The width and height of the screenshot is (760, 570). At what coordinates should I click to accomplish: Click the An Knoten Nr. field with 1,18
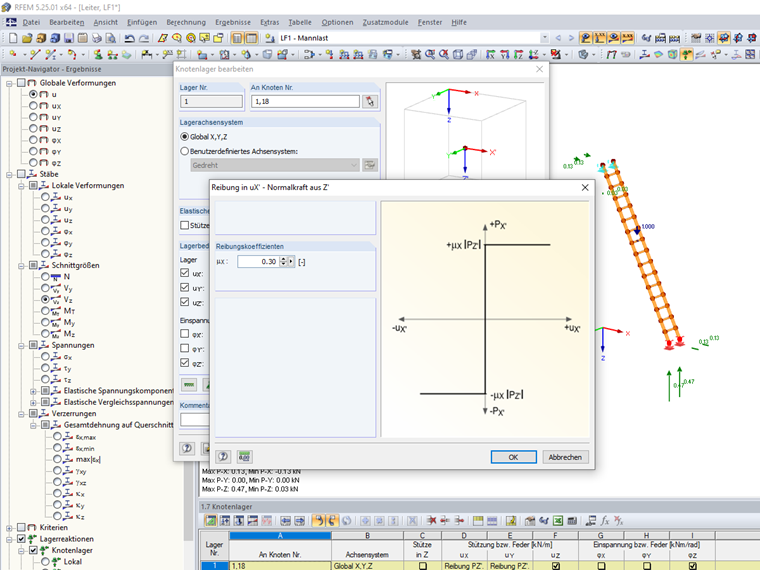pos(305,101)
